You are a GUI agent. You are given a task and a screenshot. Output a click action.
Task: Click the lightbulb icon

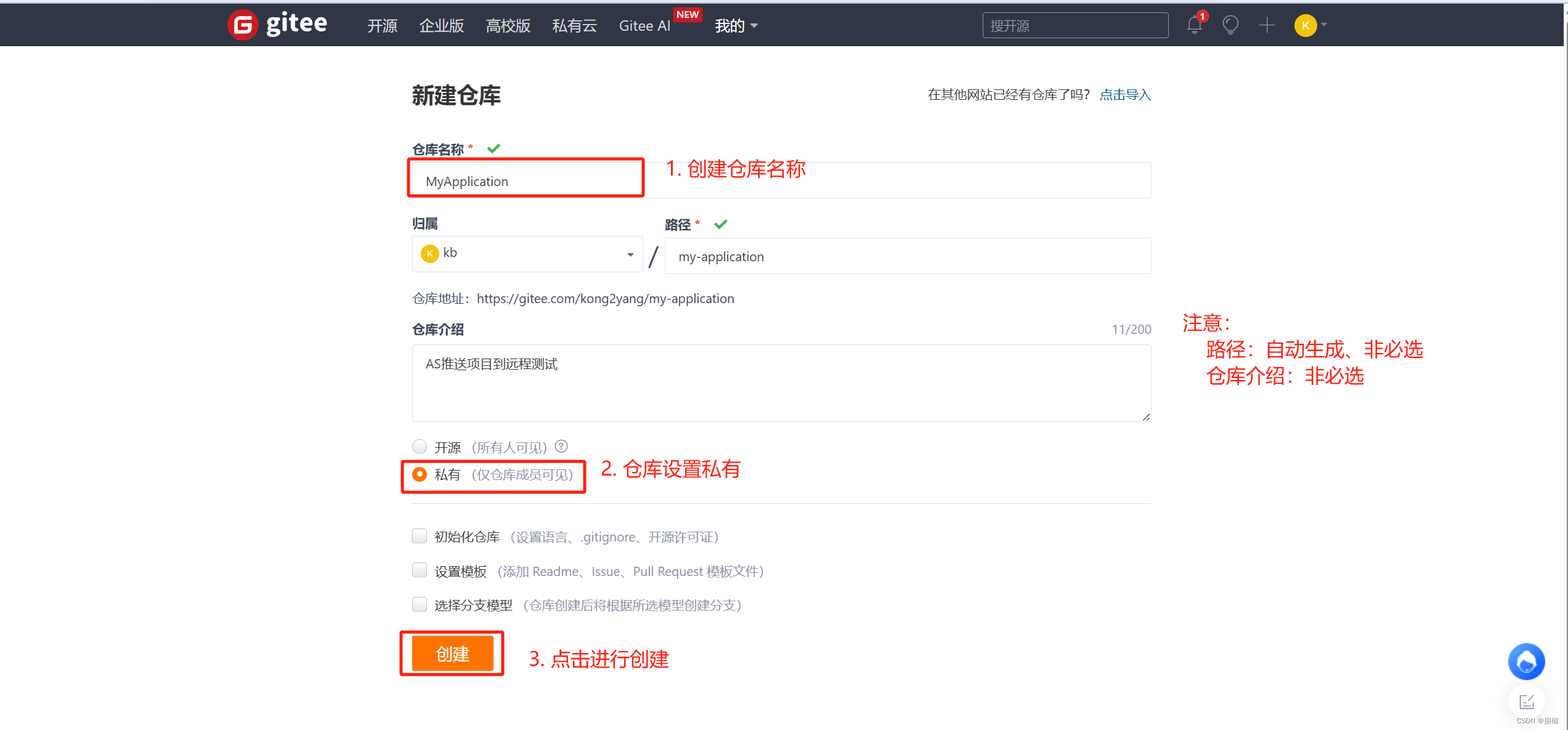click(1230, 25)
